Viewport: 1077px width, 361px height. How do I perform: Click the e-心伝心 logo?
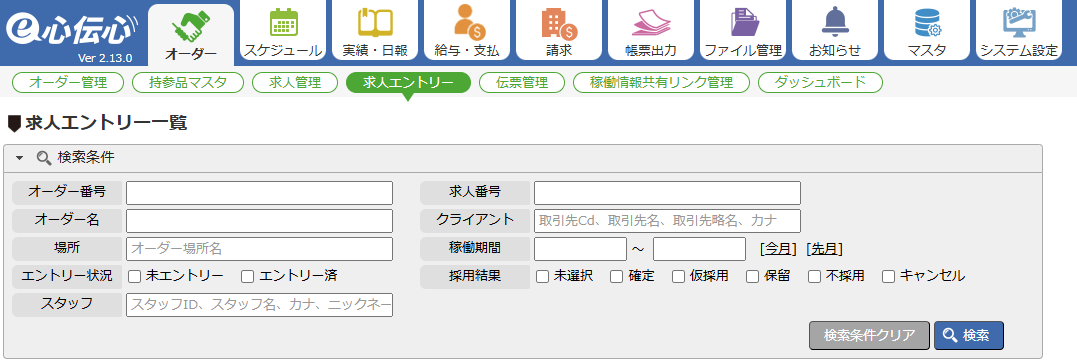(x=72, y=29)
